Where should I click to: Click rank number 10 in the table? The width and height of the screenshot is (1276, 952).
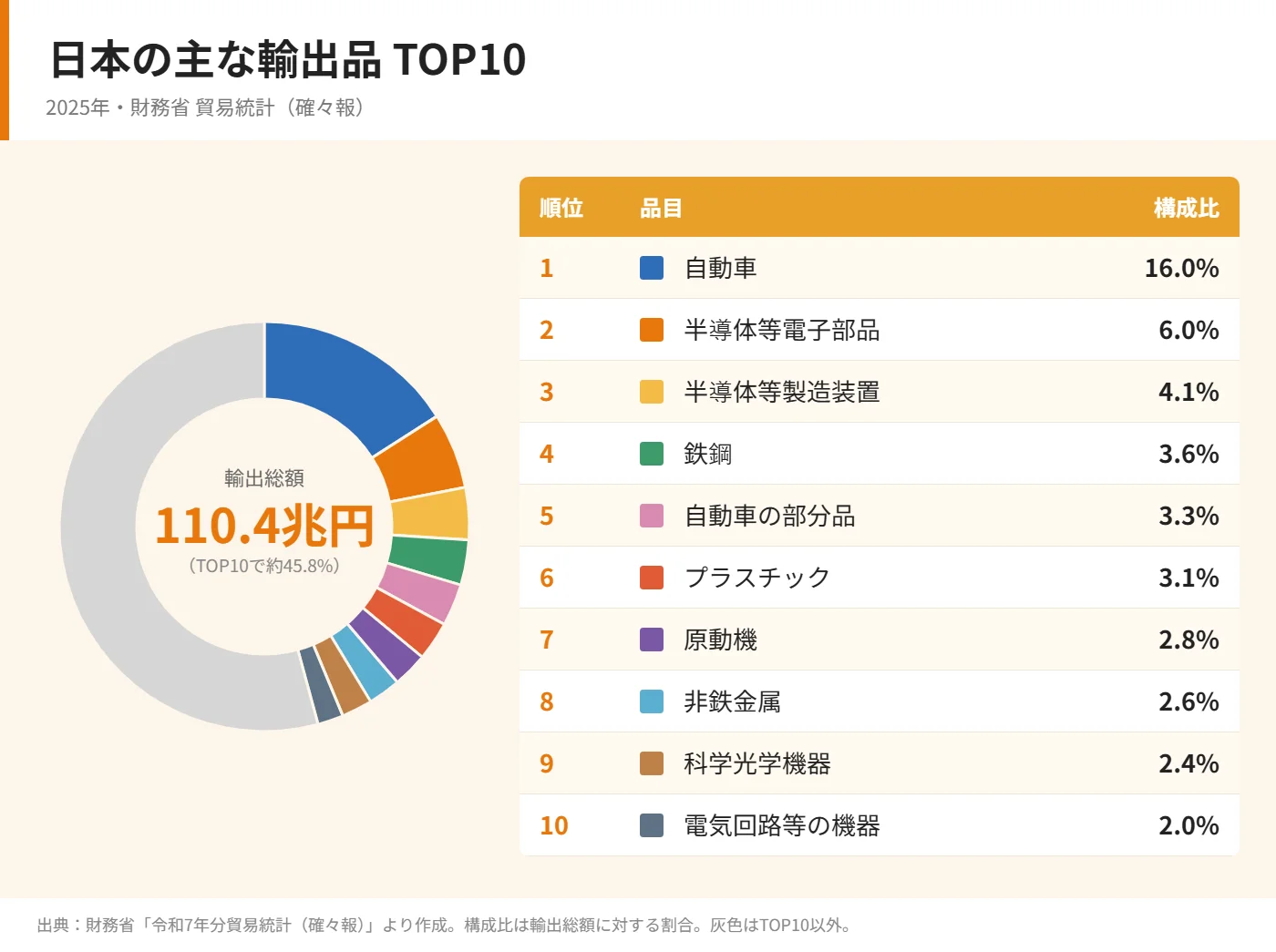(554, 825)
